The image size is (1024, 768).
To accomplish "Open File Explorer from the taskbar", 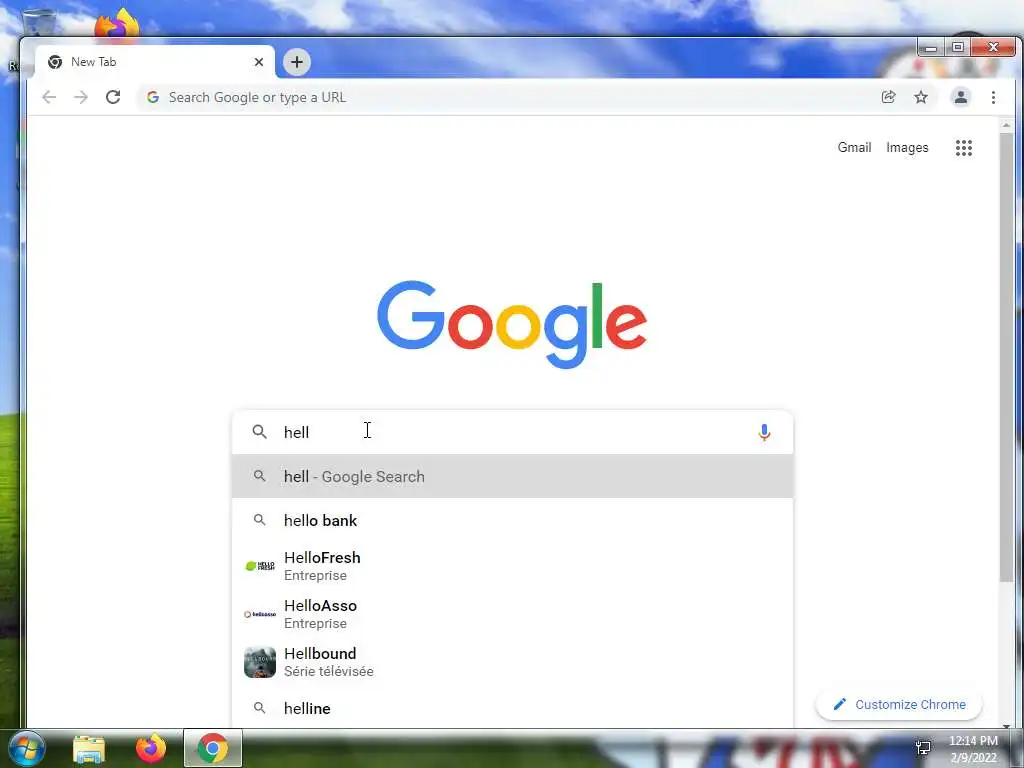I will (89, 749).
